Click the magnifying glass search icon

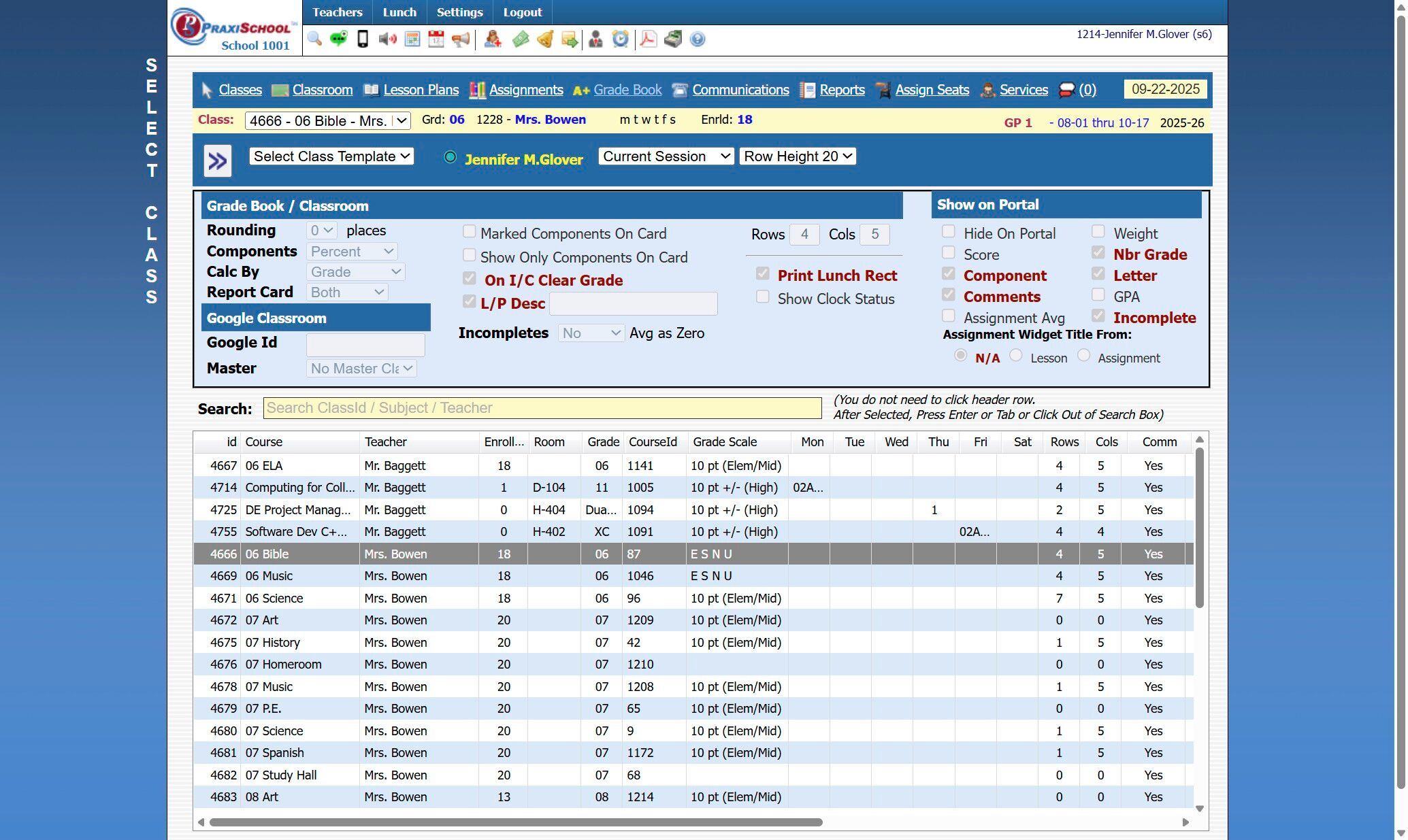tap(314, 39)
